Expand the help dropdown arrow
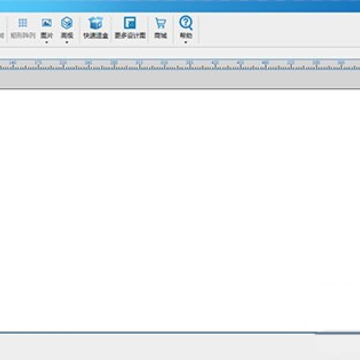The width and height of the screenshot is (360, 360). pos(186,42)
